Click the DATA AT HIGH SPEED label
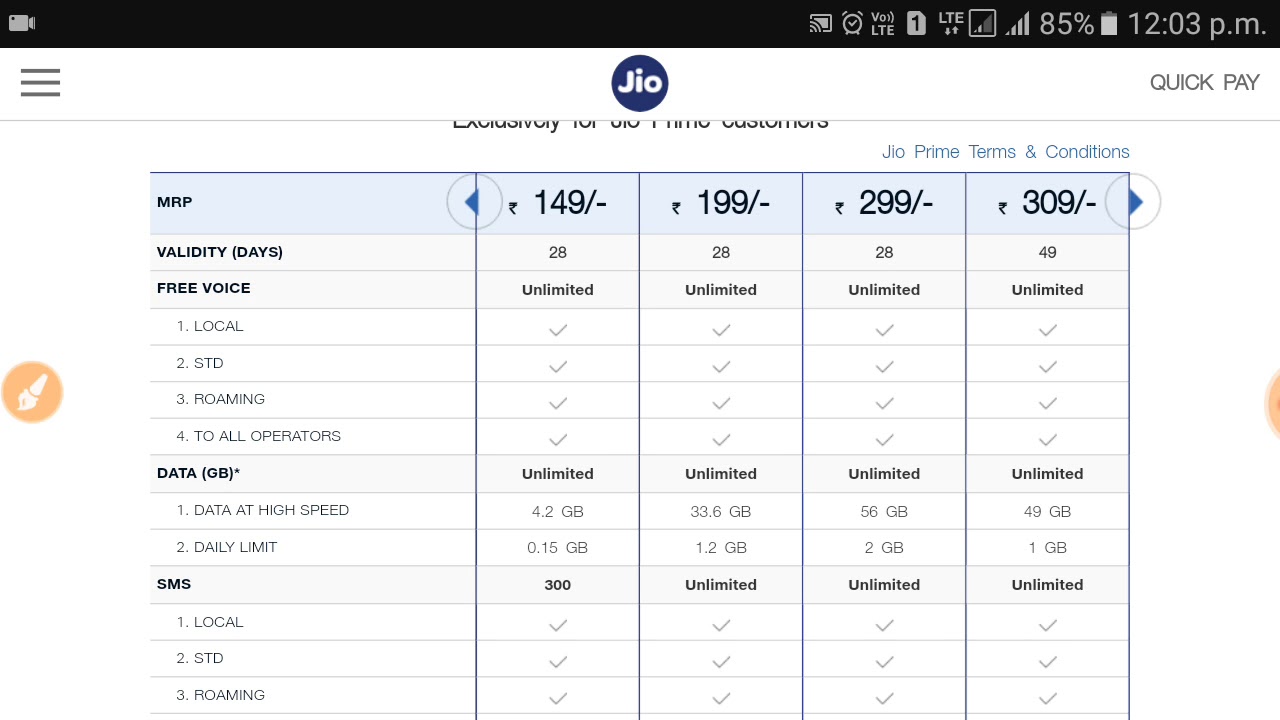Image resolution: width=1280 pixels, height=720 pixels. click(263, 510)
